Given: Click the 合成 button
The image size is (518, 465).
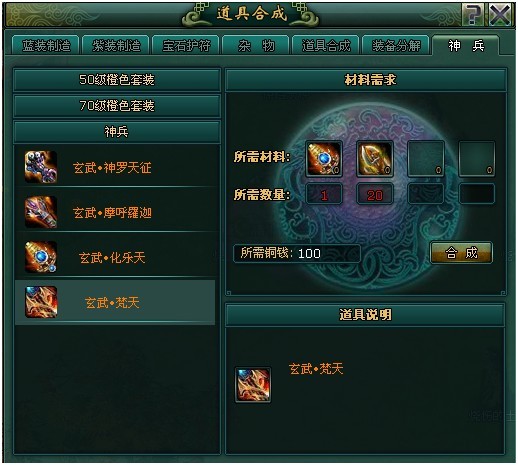Looking at the screenshot, I should [461, 253].
